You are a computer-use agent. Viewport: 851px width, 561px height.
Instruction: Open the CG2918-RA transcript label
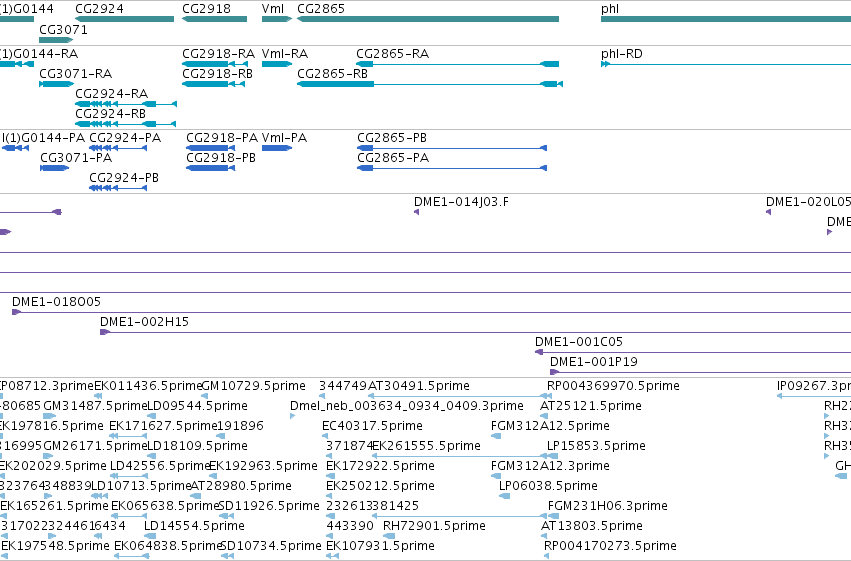coord(218,54)
